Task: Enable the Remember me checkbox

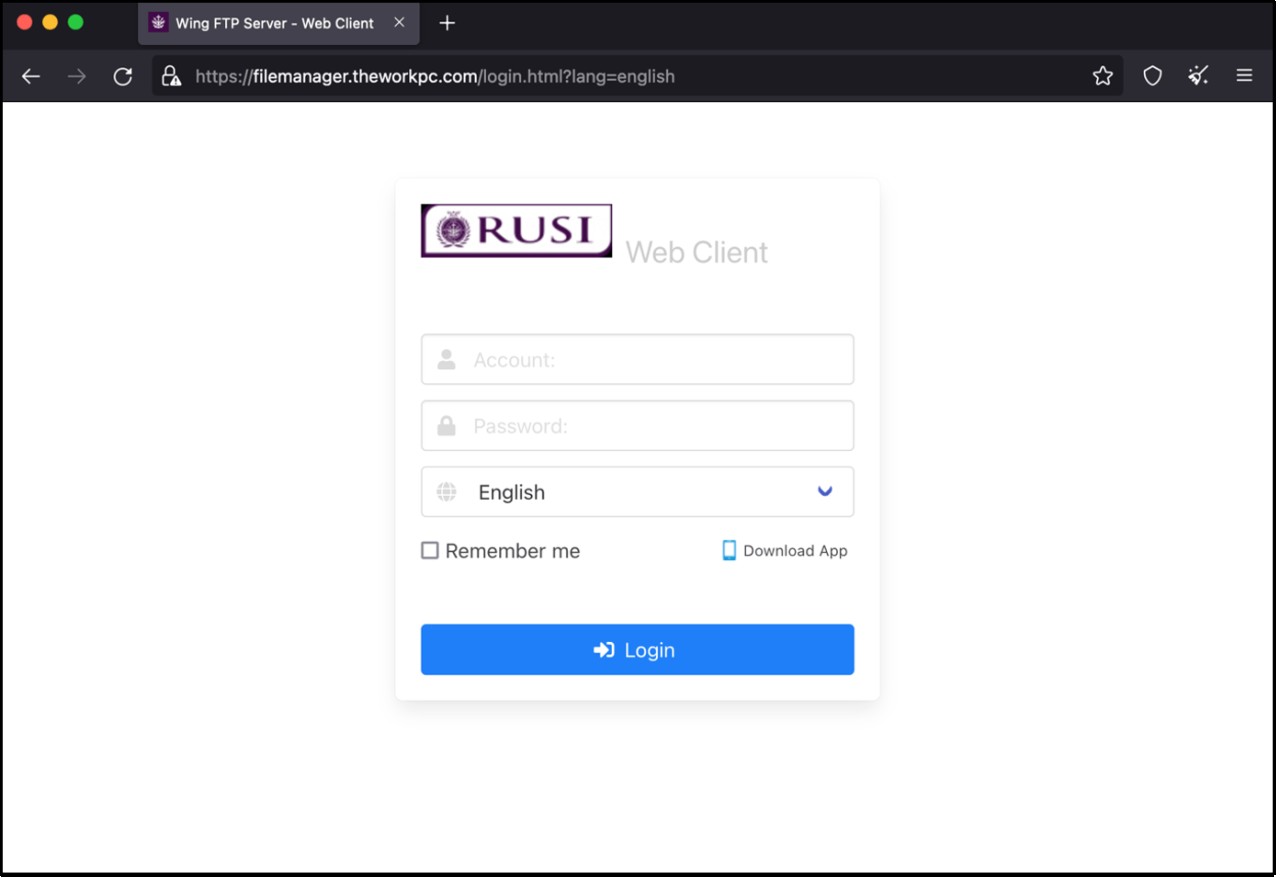Action: (430, 550)
